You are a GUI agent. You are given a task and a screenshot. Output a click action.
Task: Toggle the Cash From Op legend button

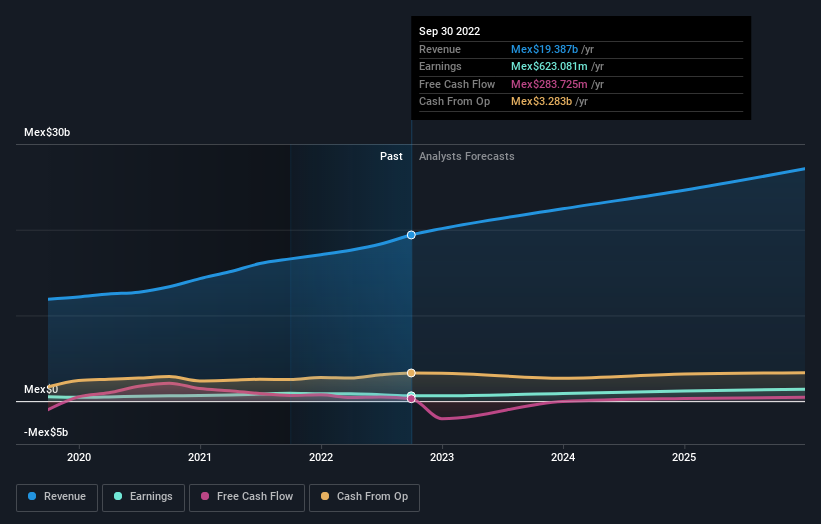coord(364,497)
